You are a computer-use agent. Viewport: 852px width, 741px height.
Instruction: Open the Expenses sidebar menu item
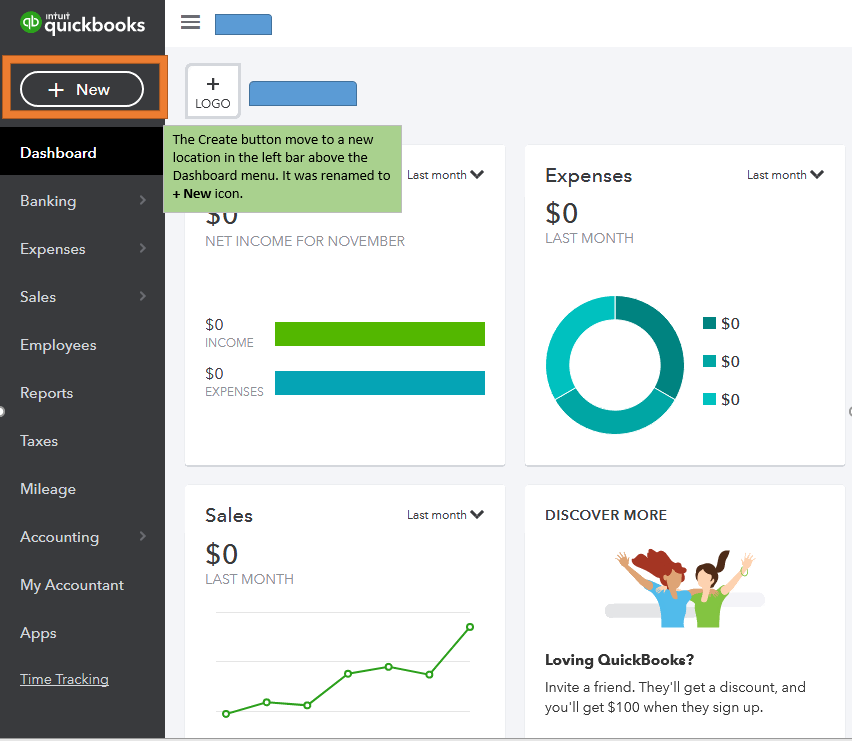[x=53, y=249]
